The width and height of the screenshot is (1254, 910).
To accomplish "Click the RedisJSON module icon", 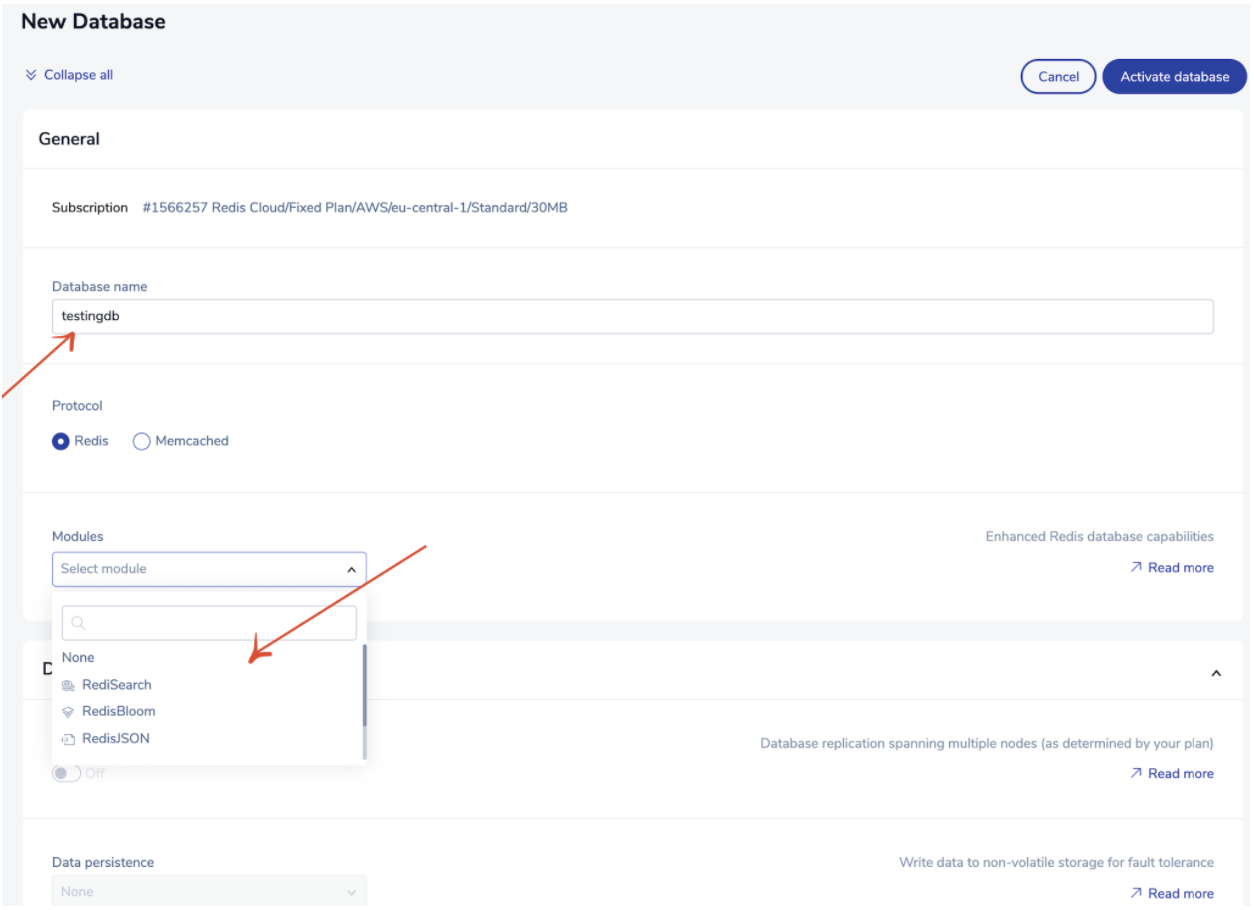I will [x=68, y=739].
